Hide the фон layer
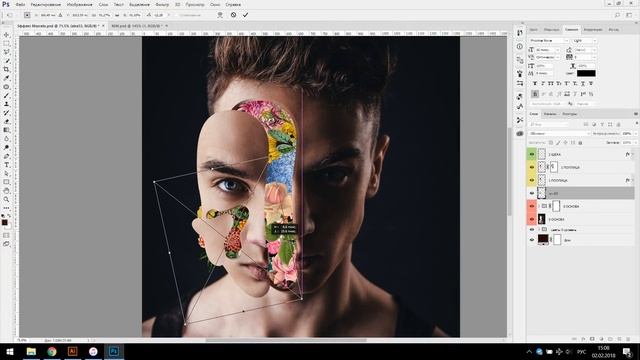This screenshot has height=360, width=640. tap(531, 240)
